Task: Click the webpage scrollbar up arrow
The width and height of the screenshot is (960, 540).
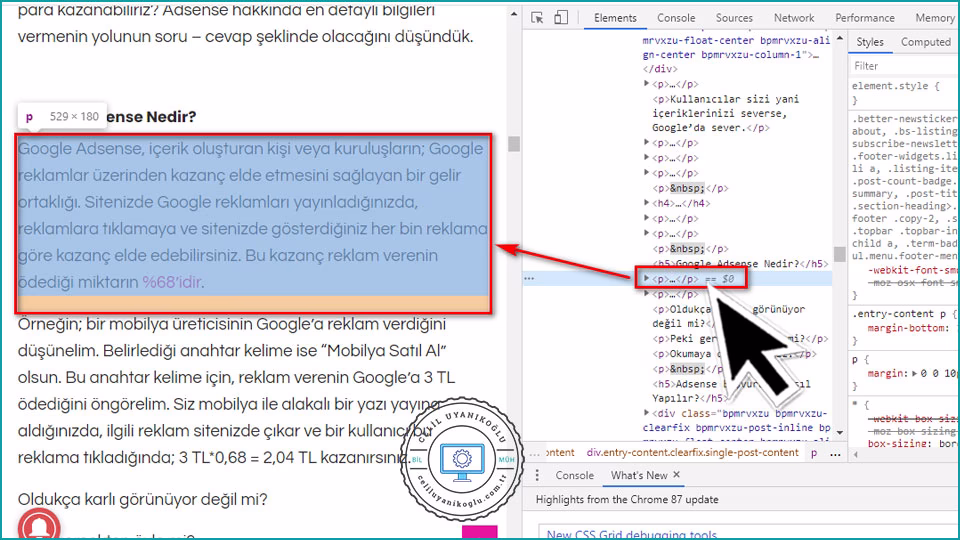Action: 514,13
